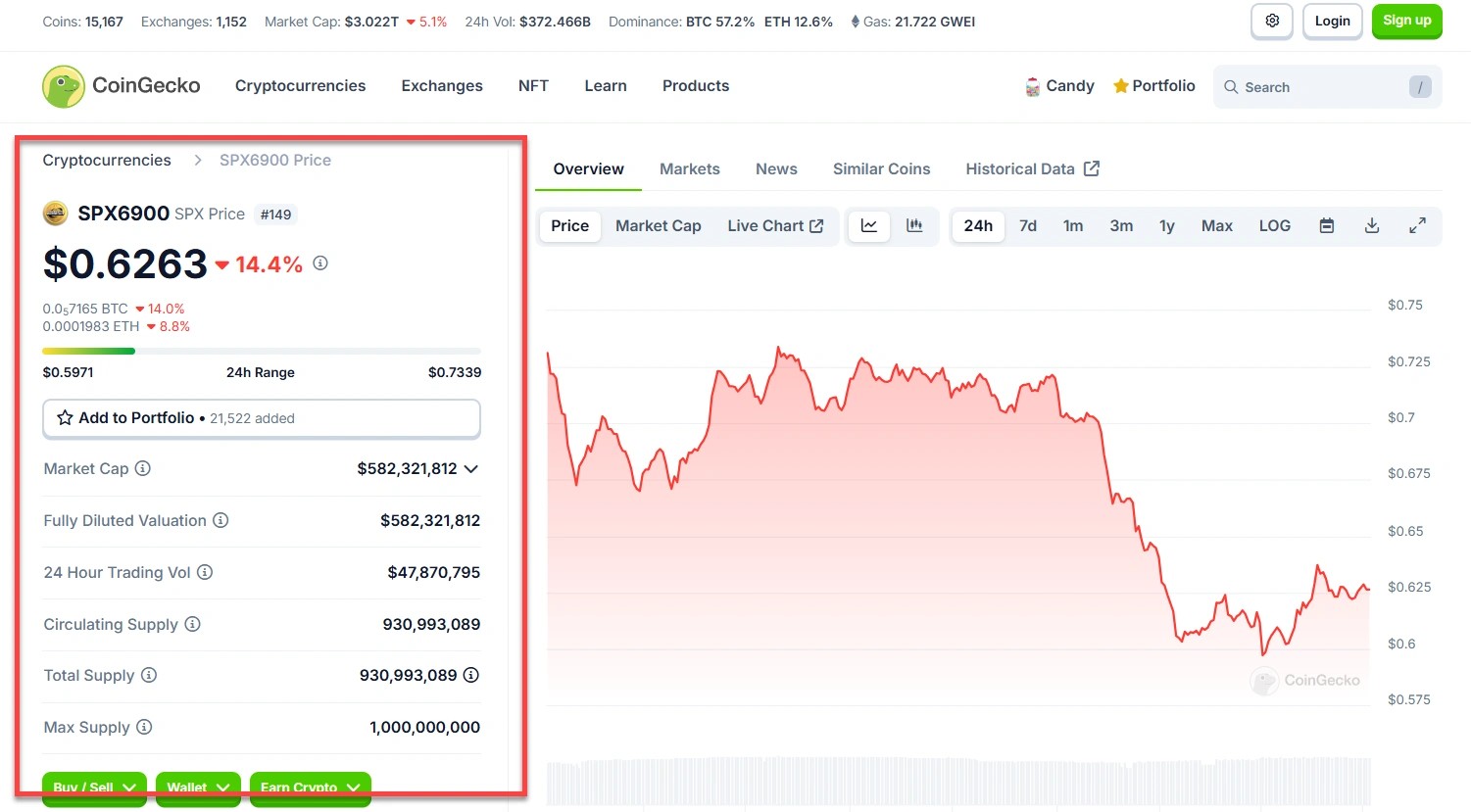Click the Sign up button

click(x=1407, y=21)
